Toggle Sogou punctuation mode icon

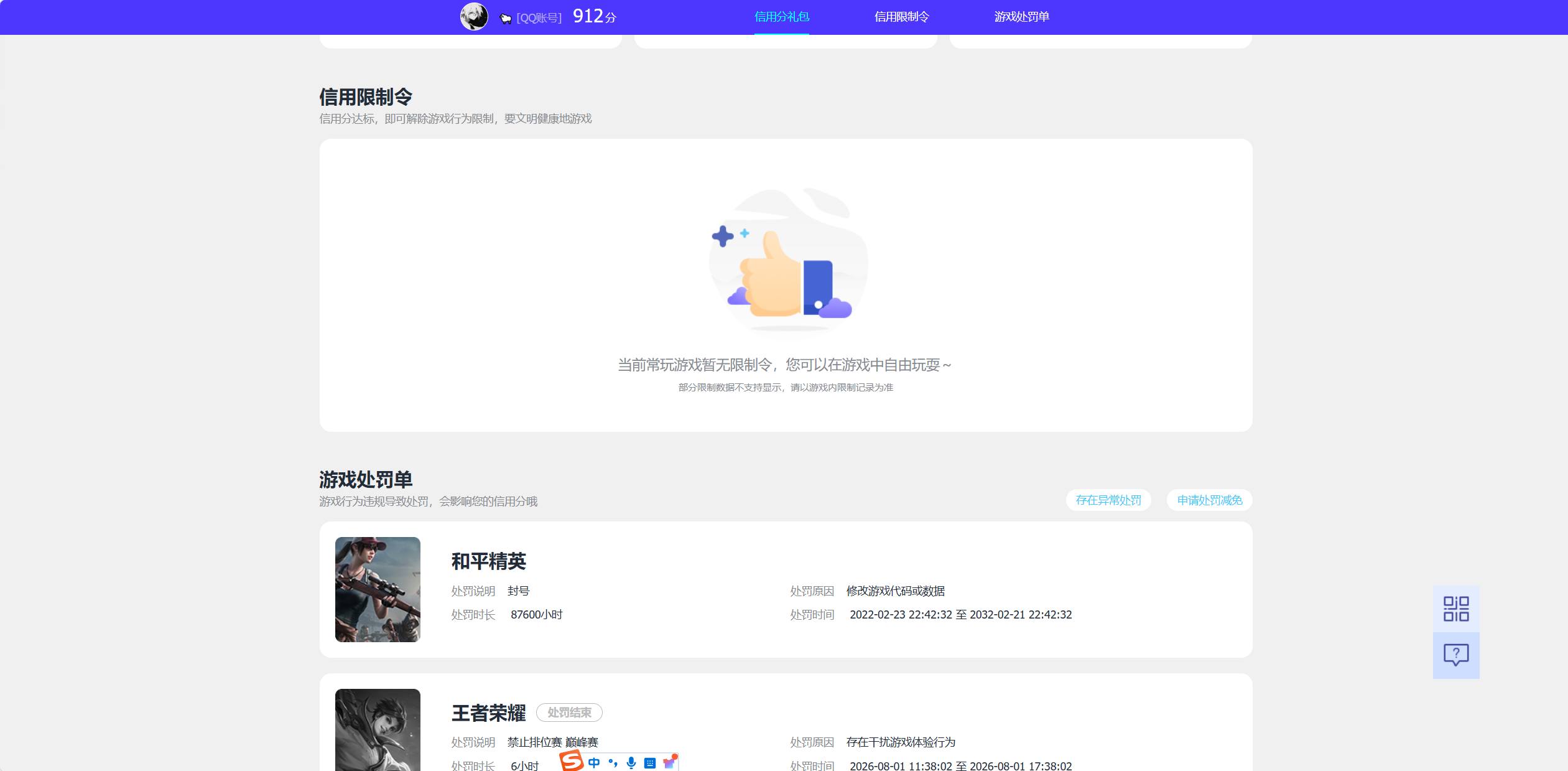click(613, 763)
